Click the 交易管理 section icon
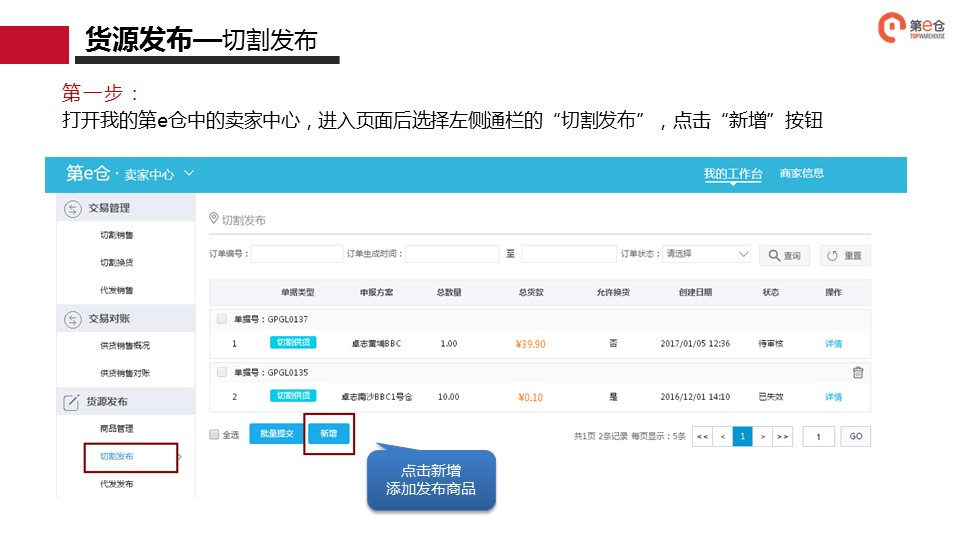The height and width of the screenshot is (540, 960). pos(72,209)
